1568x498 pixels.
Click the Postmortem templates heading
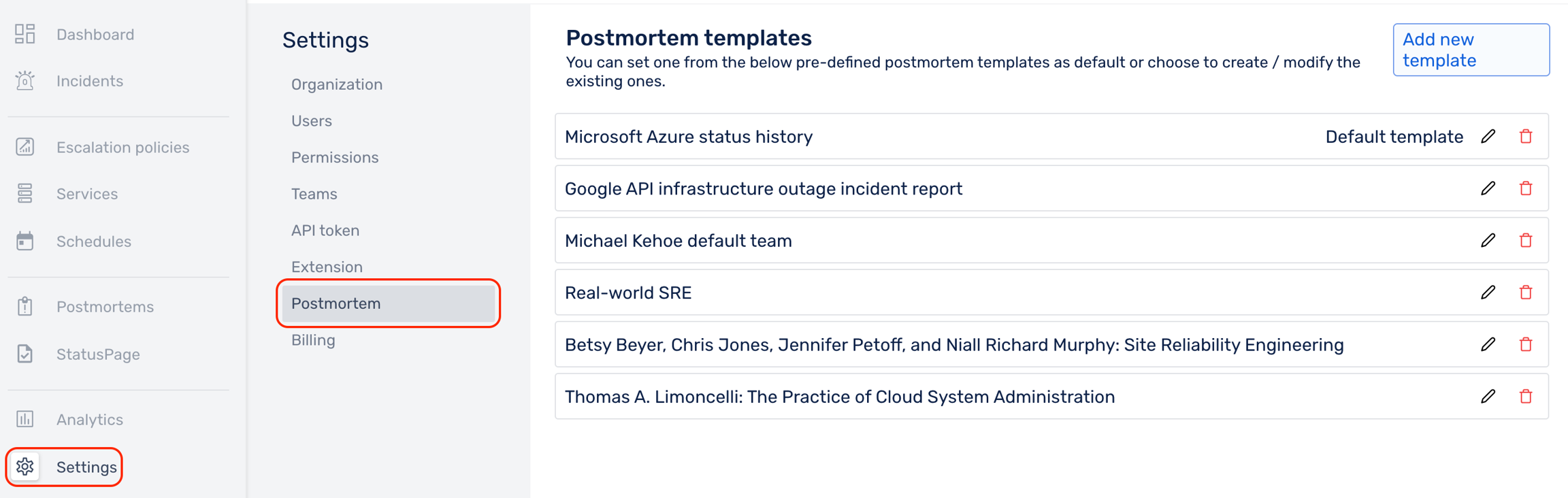(x=689, y=37)
